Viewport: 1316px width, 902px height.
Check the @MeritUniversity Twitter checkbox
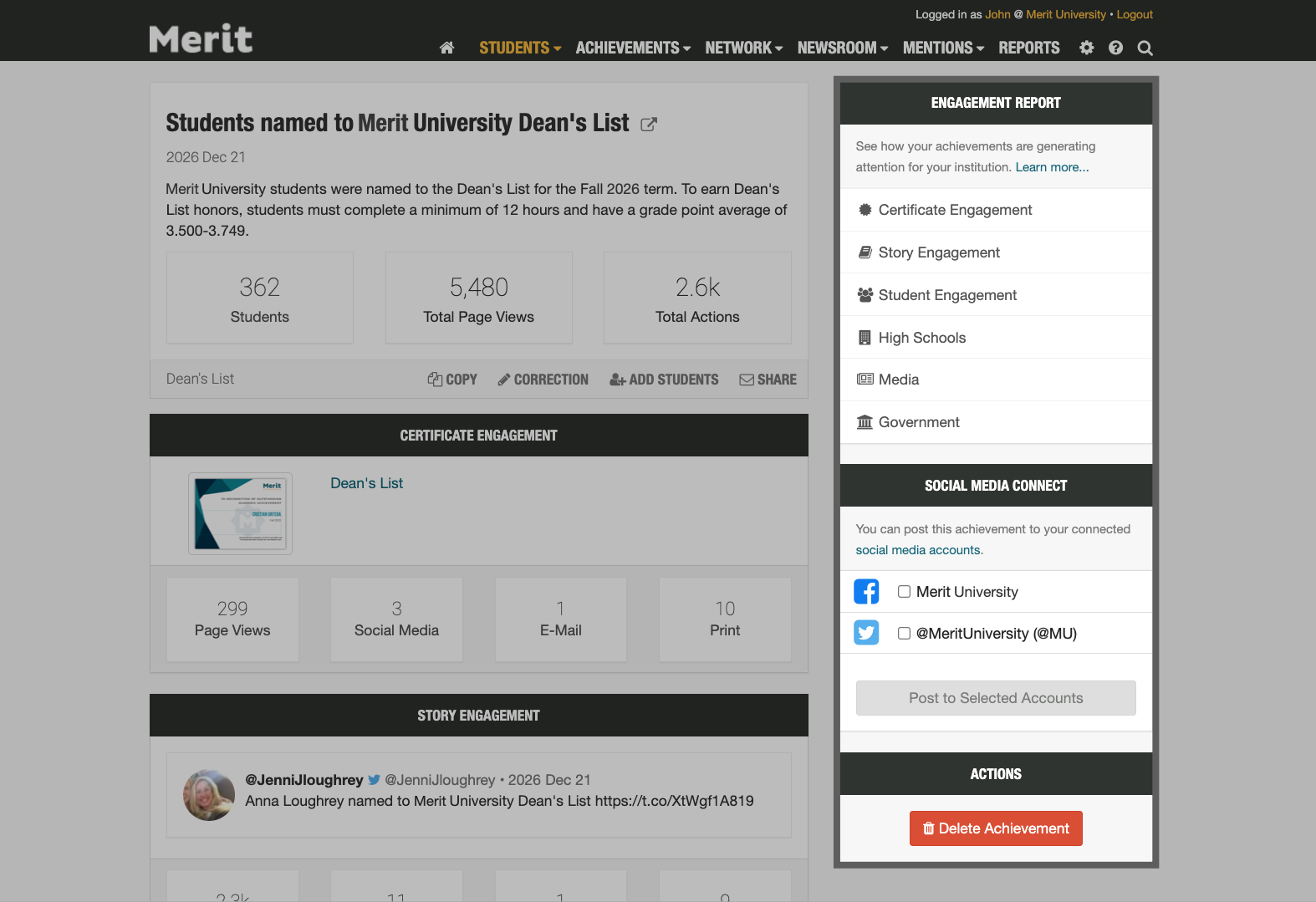coord(904,633)
